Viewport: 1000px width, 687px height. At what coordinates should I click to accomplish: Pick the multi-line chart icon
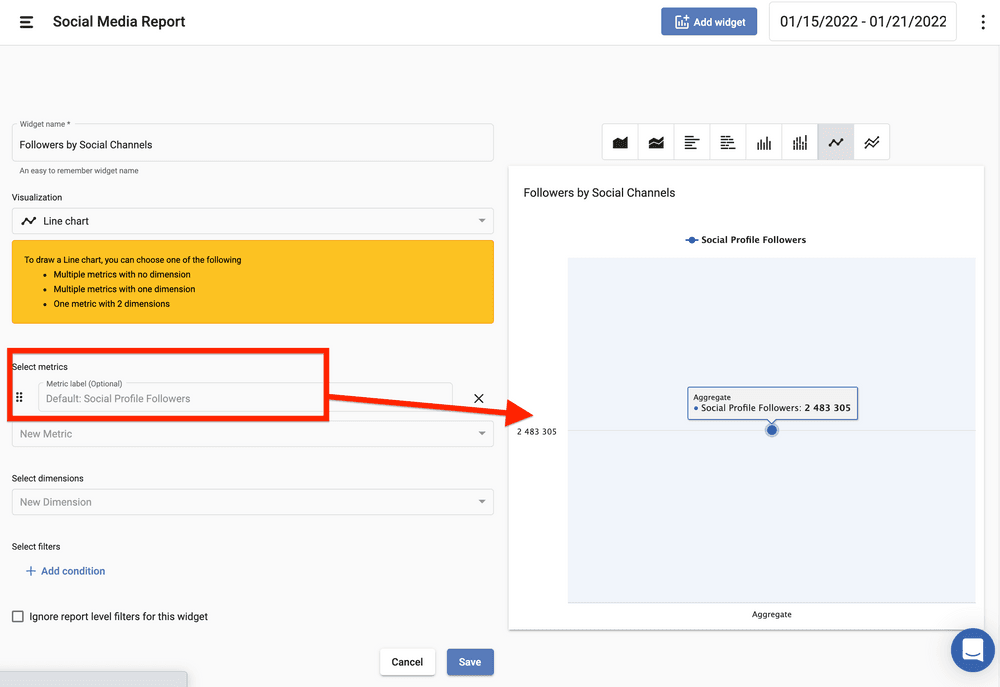click(x=872, y=143)
